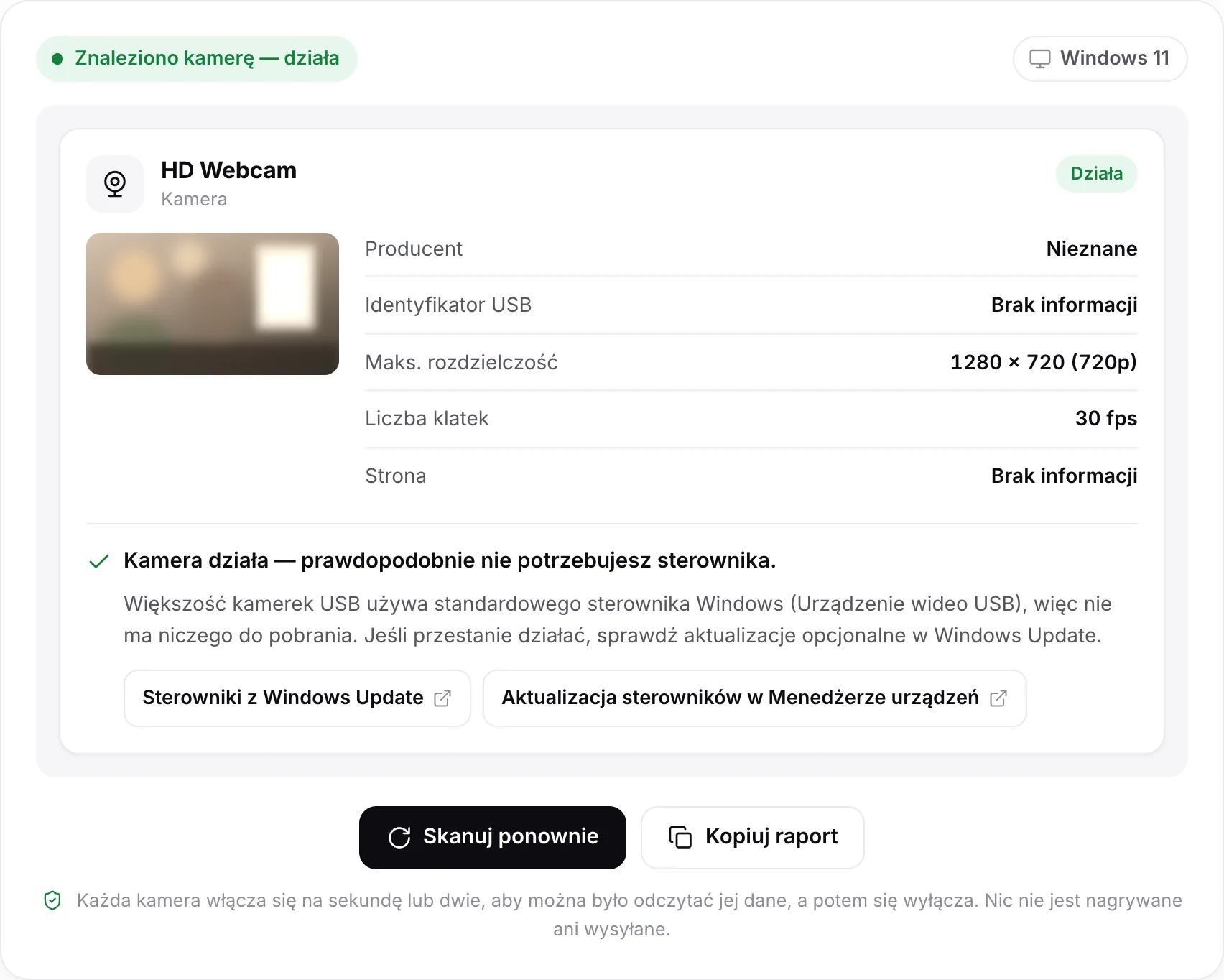Click the Każda kamera włącza się privacy note
Viewport: 1224px width, 980px height.
tap(629, 915)
